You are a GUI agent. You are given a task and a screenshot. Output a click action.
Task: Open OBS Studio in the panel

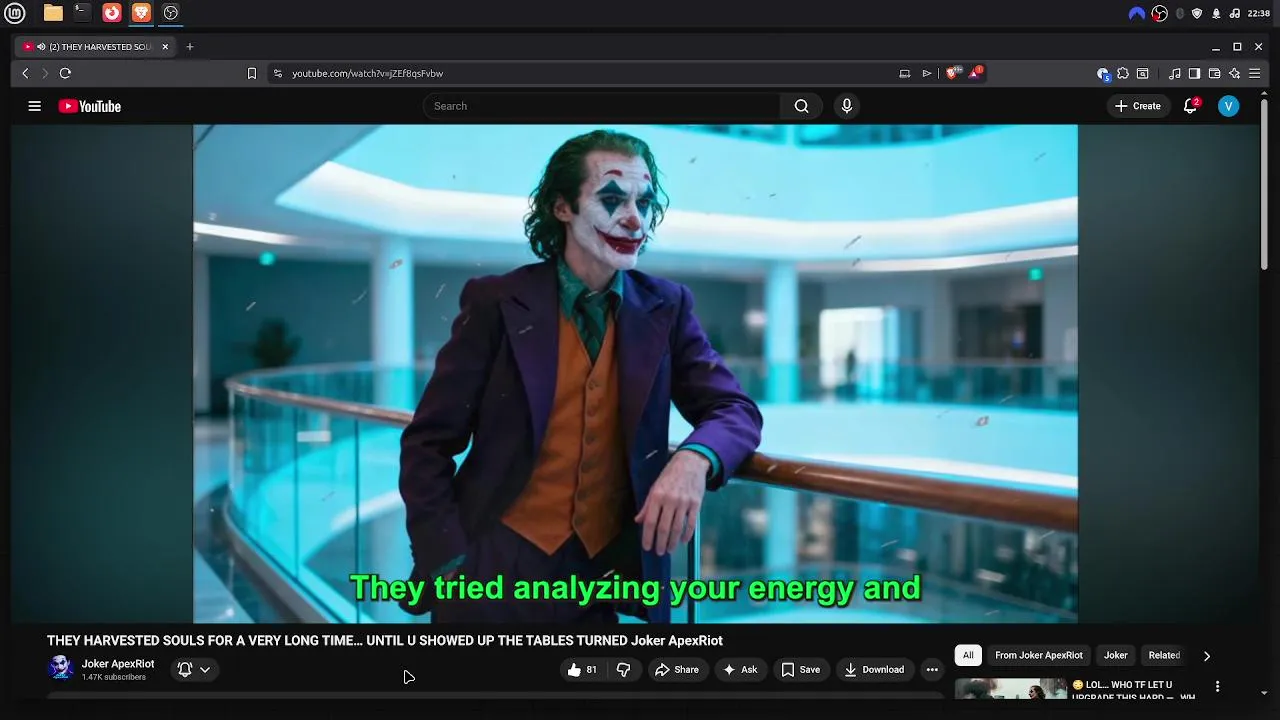tap(170, 13)
